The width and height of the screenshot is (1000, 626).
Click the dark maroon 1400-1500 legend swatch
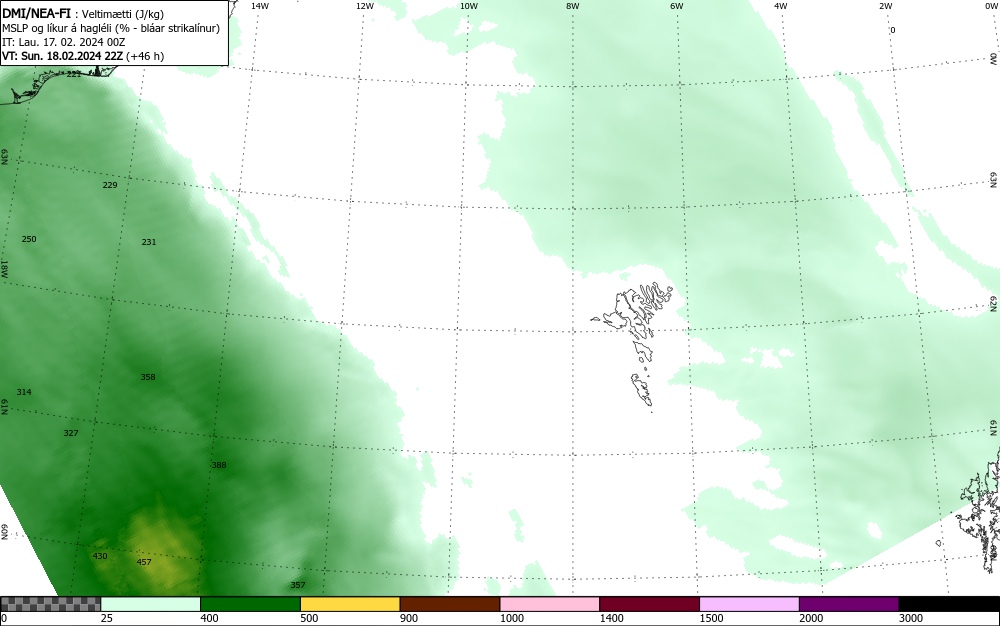pyautogui.click(x=649, y=604)
